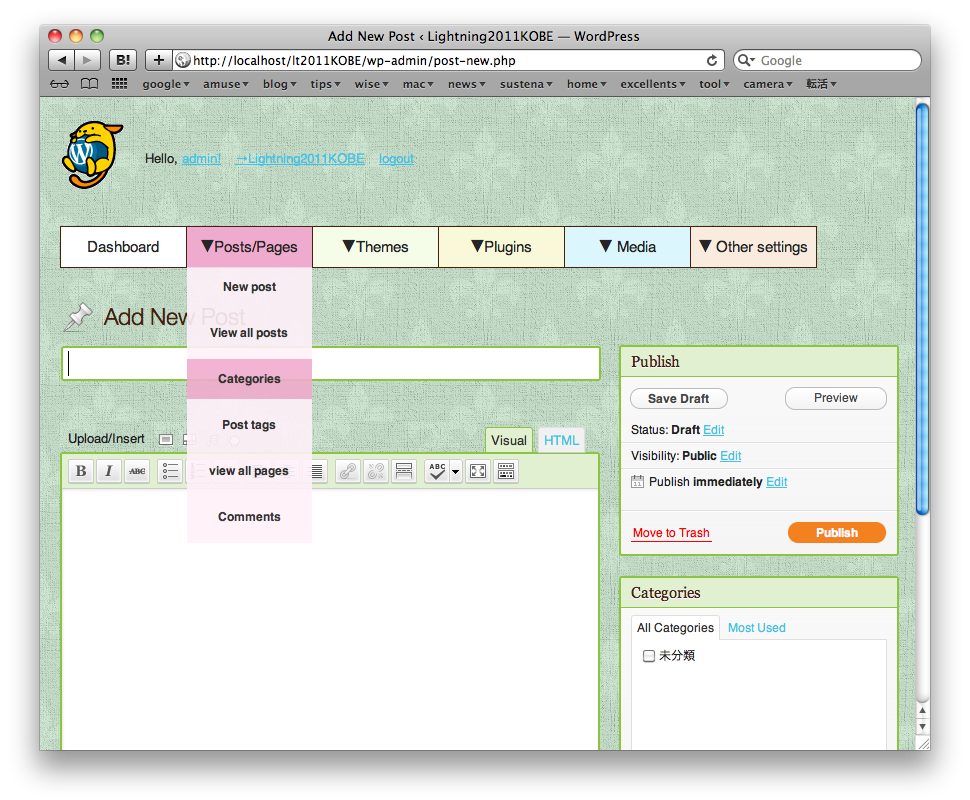Click the Move to Trash link

[x=671, y=533]
